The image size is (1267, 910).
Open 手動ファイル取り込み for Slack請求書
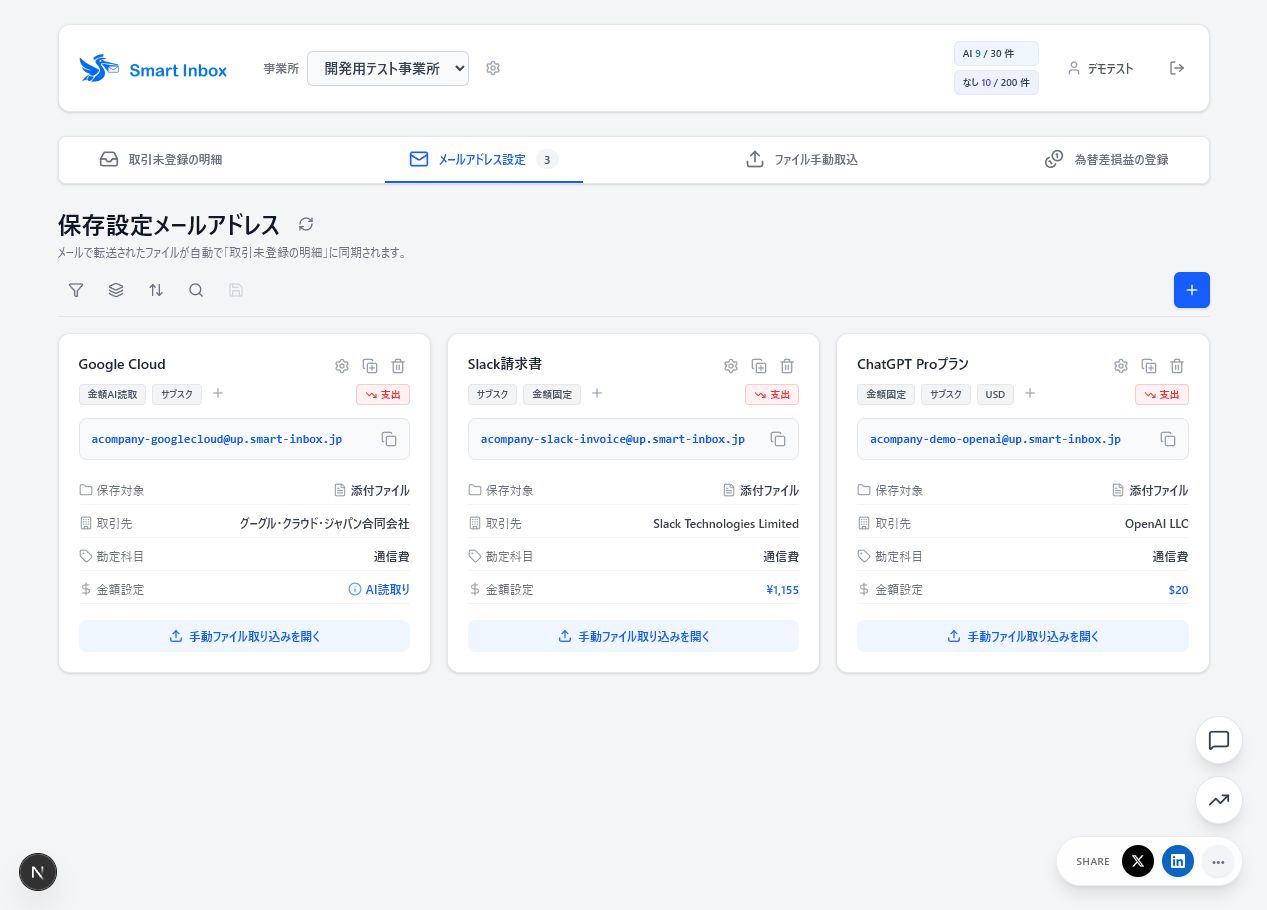point(634,636)
